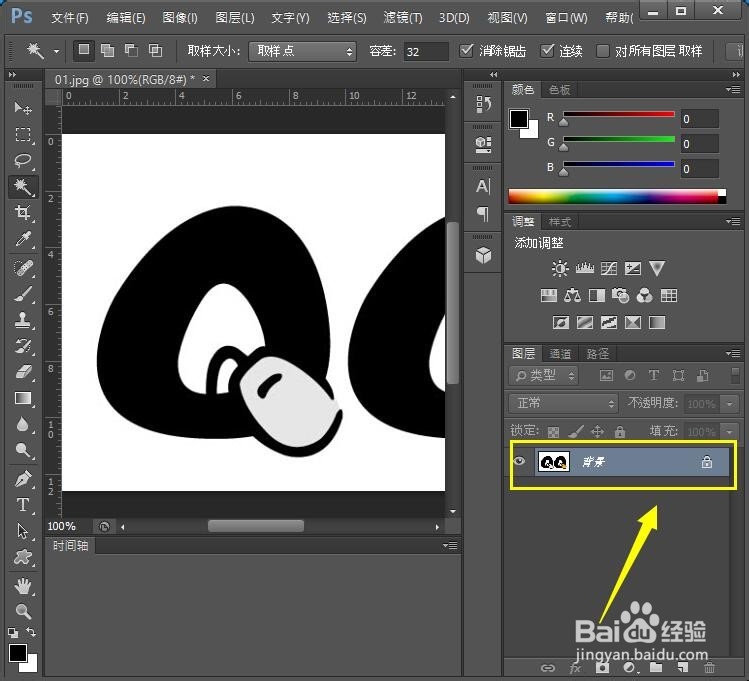Image resolution: width=749 pixels, height=681 pixels.
Task: Select the History Brush tool
Action: 22,345
